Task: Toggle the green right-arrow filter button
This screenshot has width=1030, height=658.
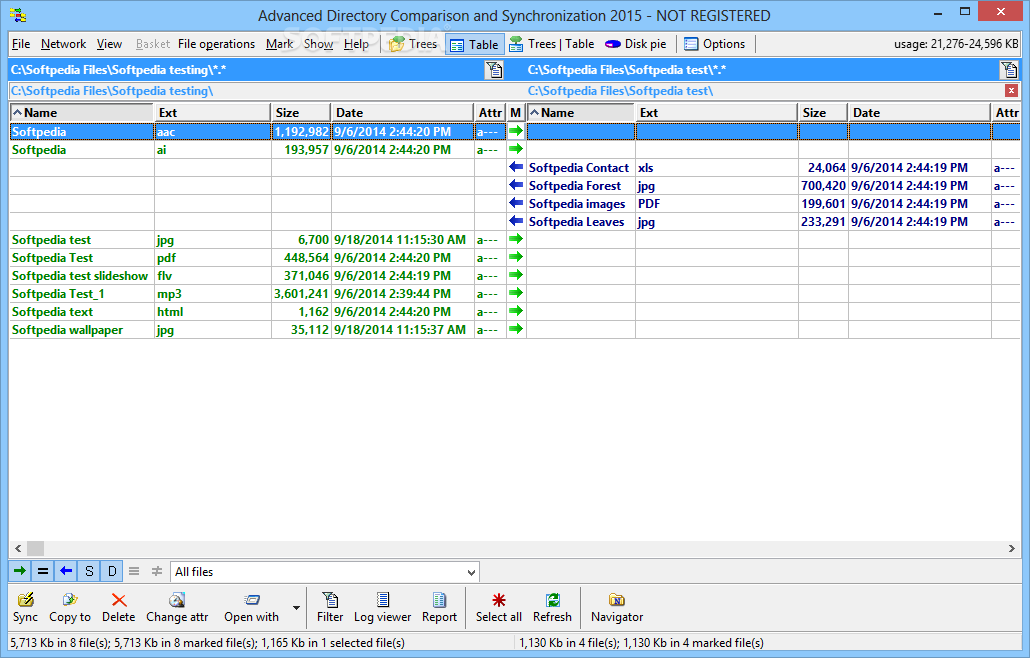Action: pos(20,571)
